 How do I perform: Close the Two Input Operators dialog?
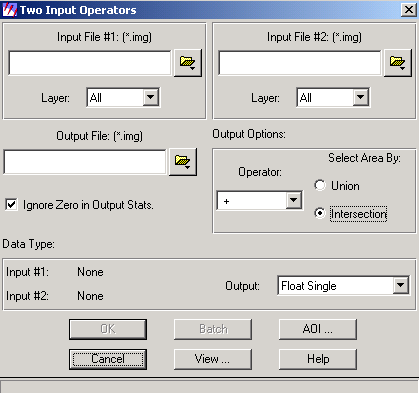[x=409, y=10]
